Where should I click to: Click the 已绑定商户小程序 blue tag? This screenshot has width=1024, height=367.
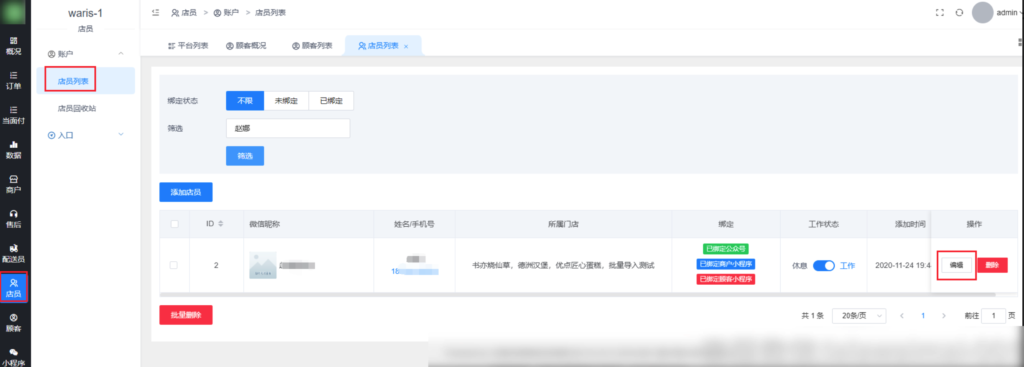pos(726,264)
